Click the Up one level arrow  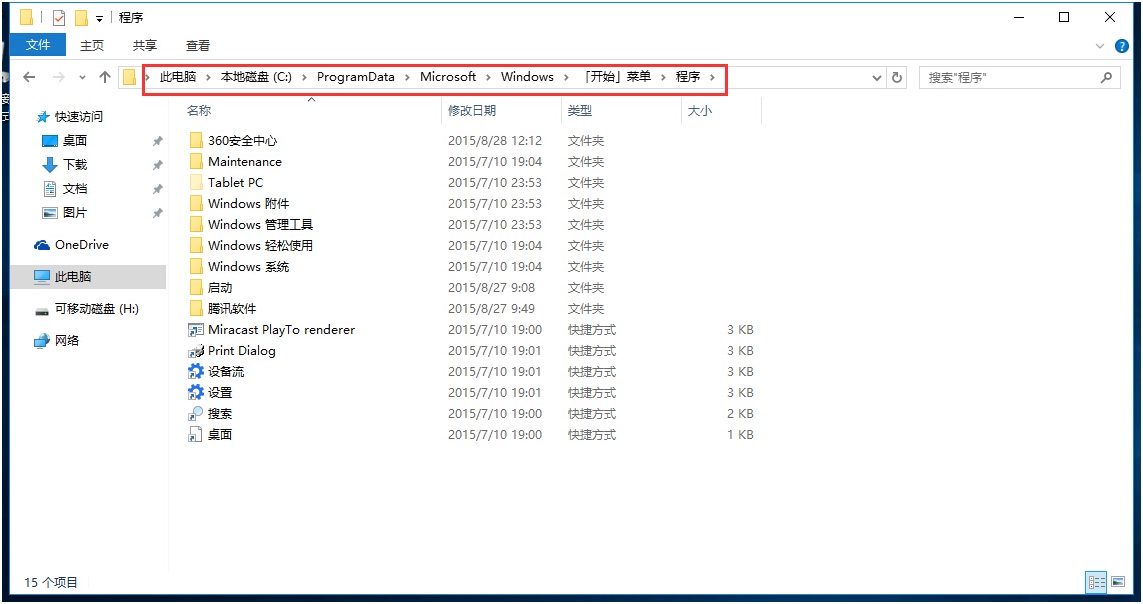pos(105,77)
